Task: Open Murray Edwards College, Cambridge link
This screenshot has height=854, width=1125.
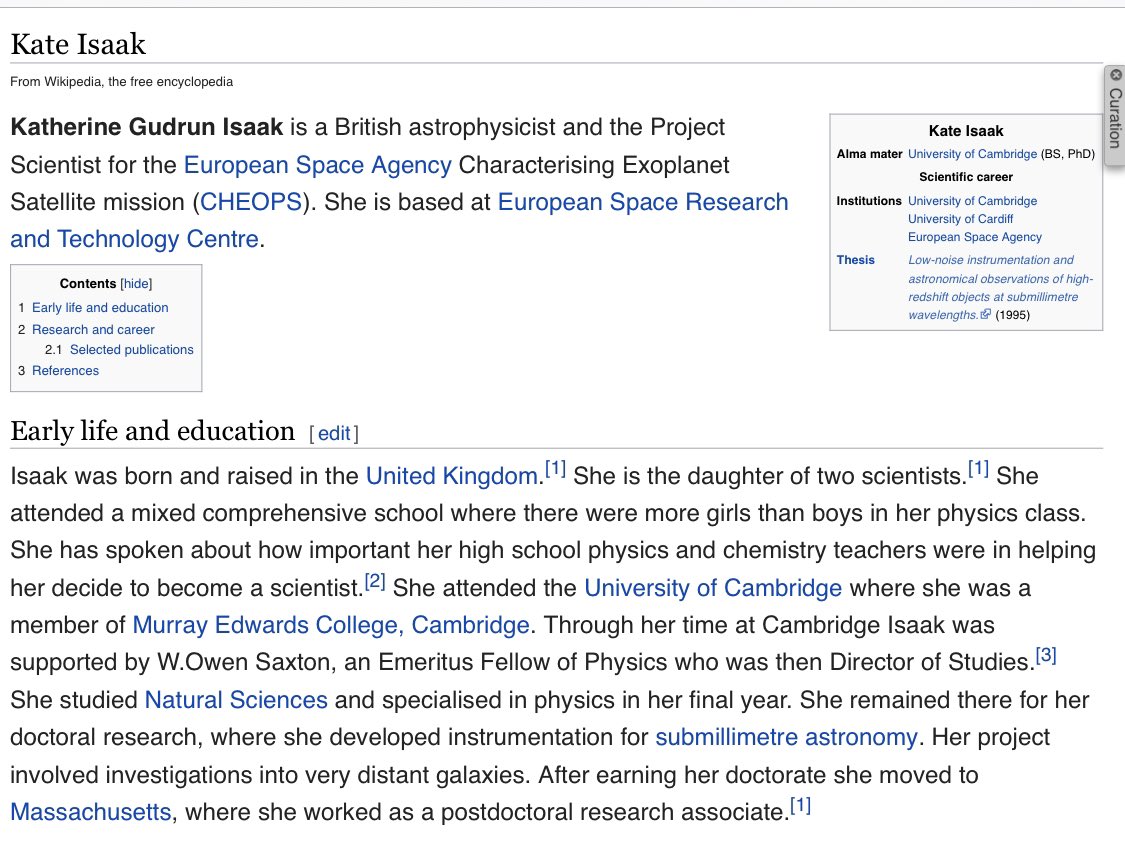Action: click(331, 625)
